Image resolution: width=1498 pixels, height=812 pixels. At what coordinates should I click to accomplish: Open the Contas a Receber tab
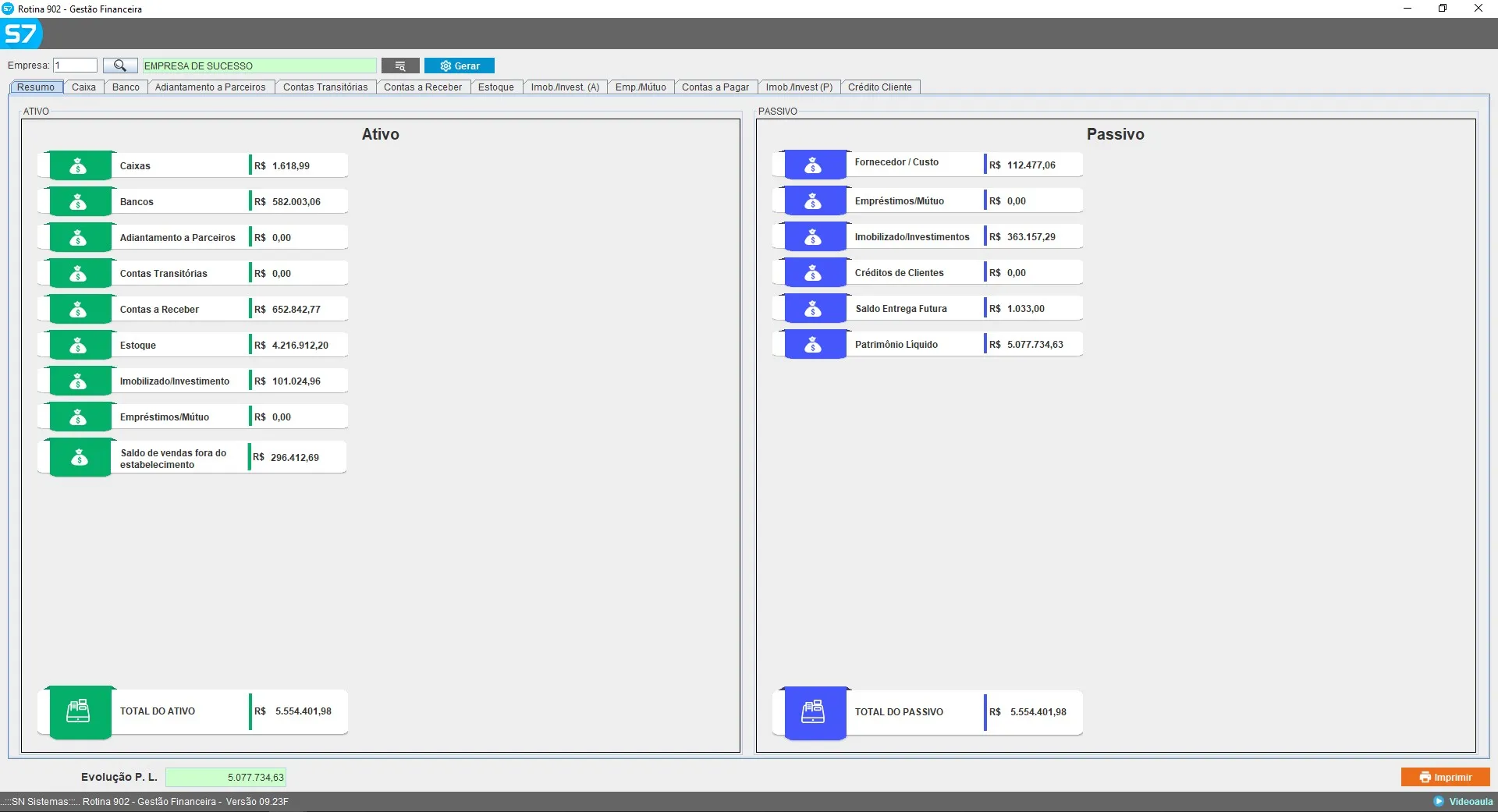pos(422,87)
